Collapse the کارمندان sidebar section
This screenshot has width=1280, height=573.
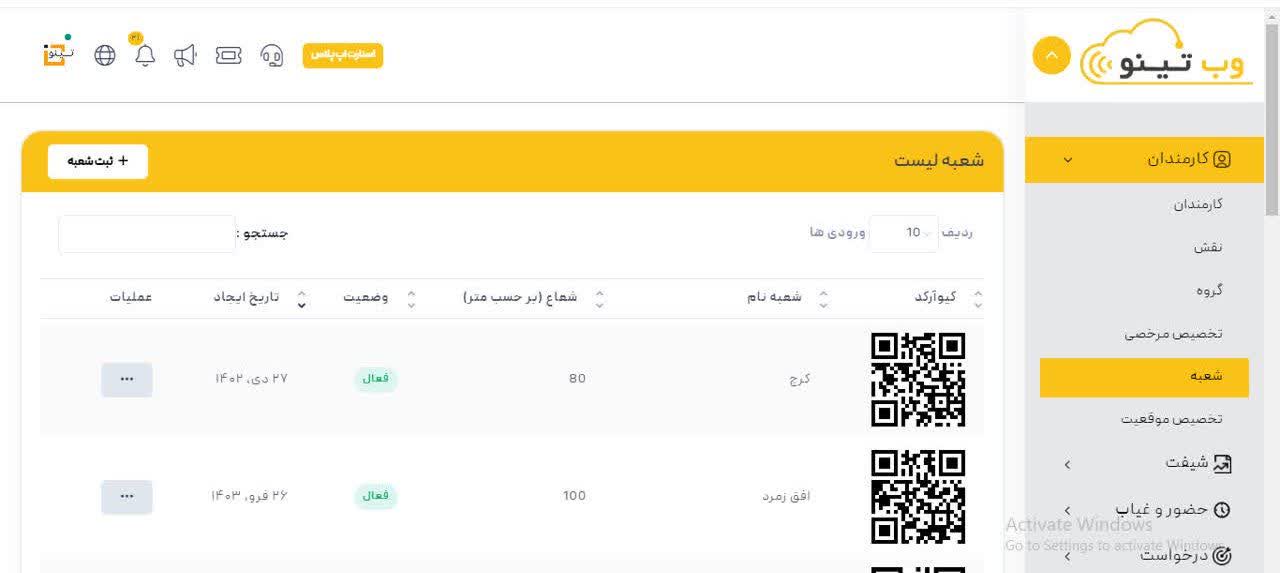pos(1144,159)
